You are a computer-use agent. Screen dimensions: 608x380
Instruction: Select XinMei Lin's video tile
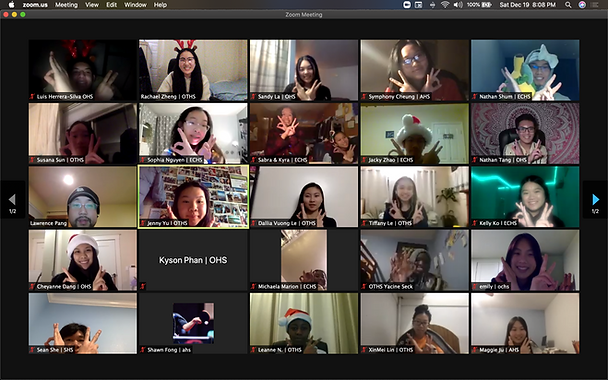415,323
